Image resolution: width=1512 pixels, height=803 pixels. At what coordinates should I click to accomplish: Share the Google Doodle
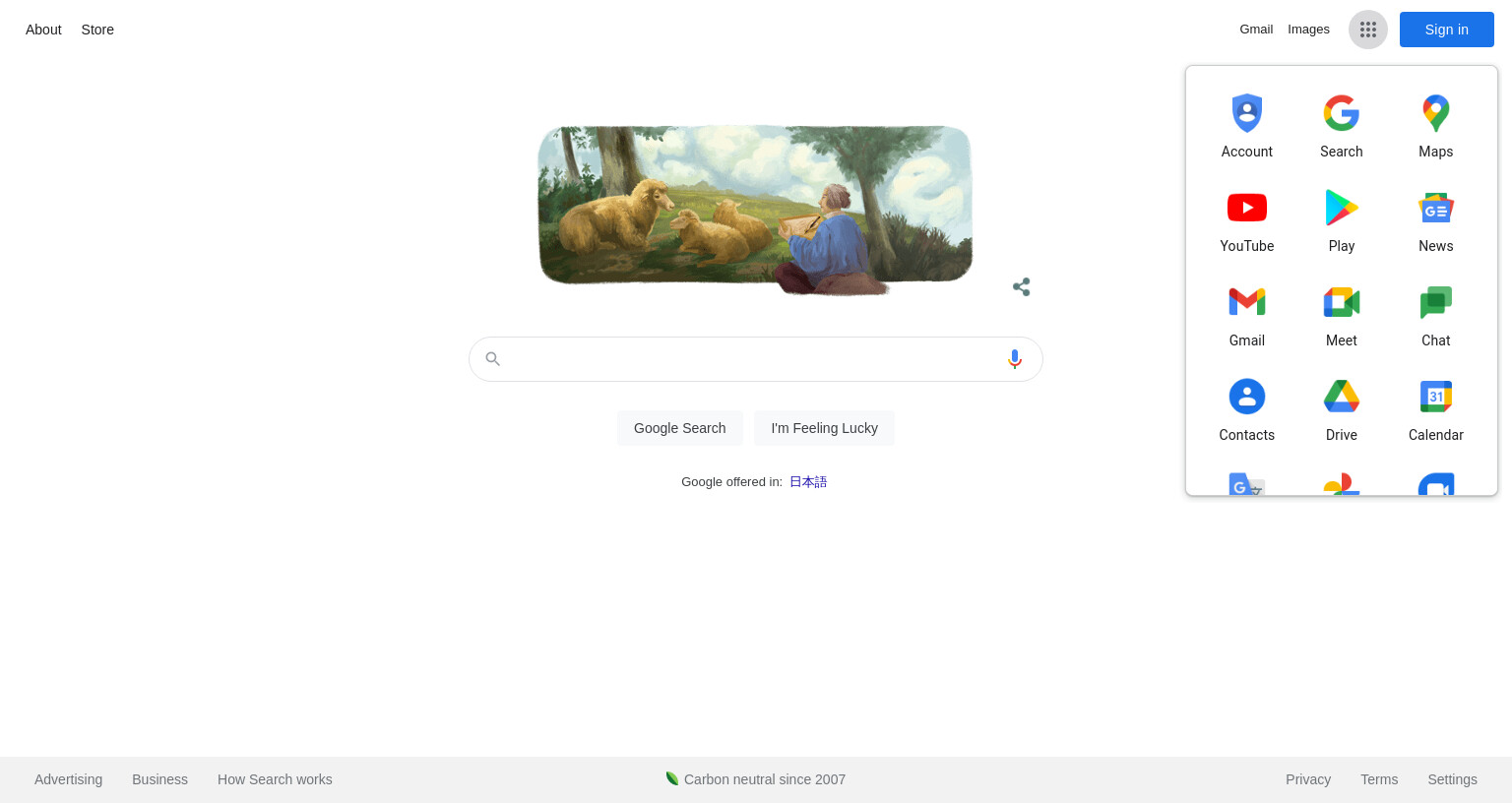(1022, 287)
